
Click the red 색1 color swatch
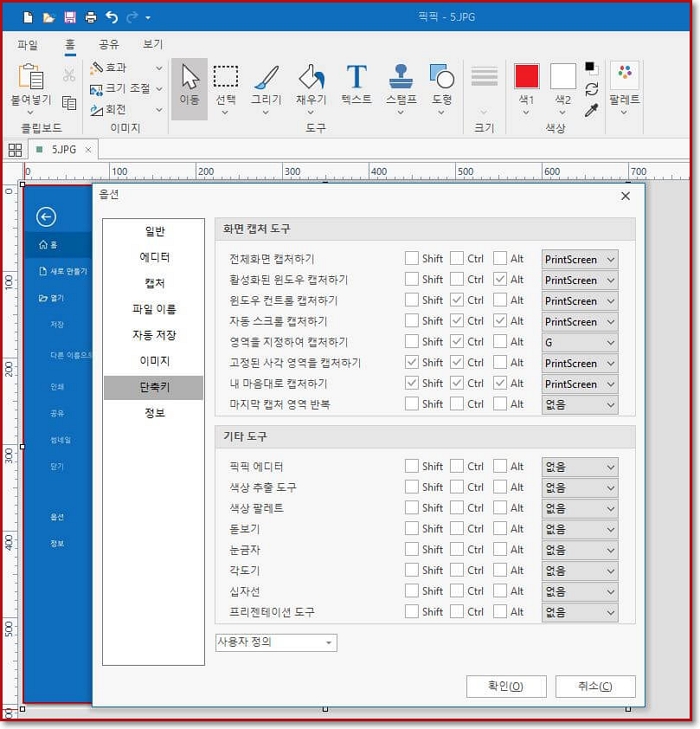tap(527, 76)
